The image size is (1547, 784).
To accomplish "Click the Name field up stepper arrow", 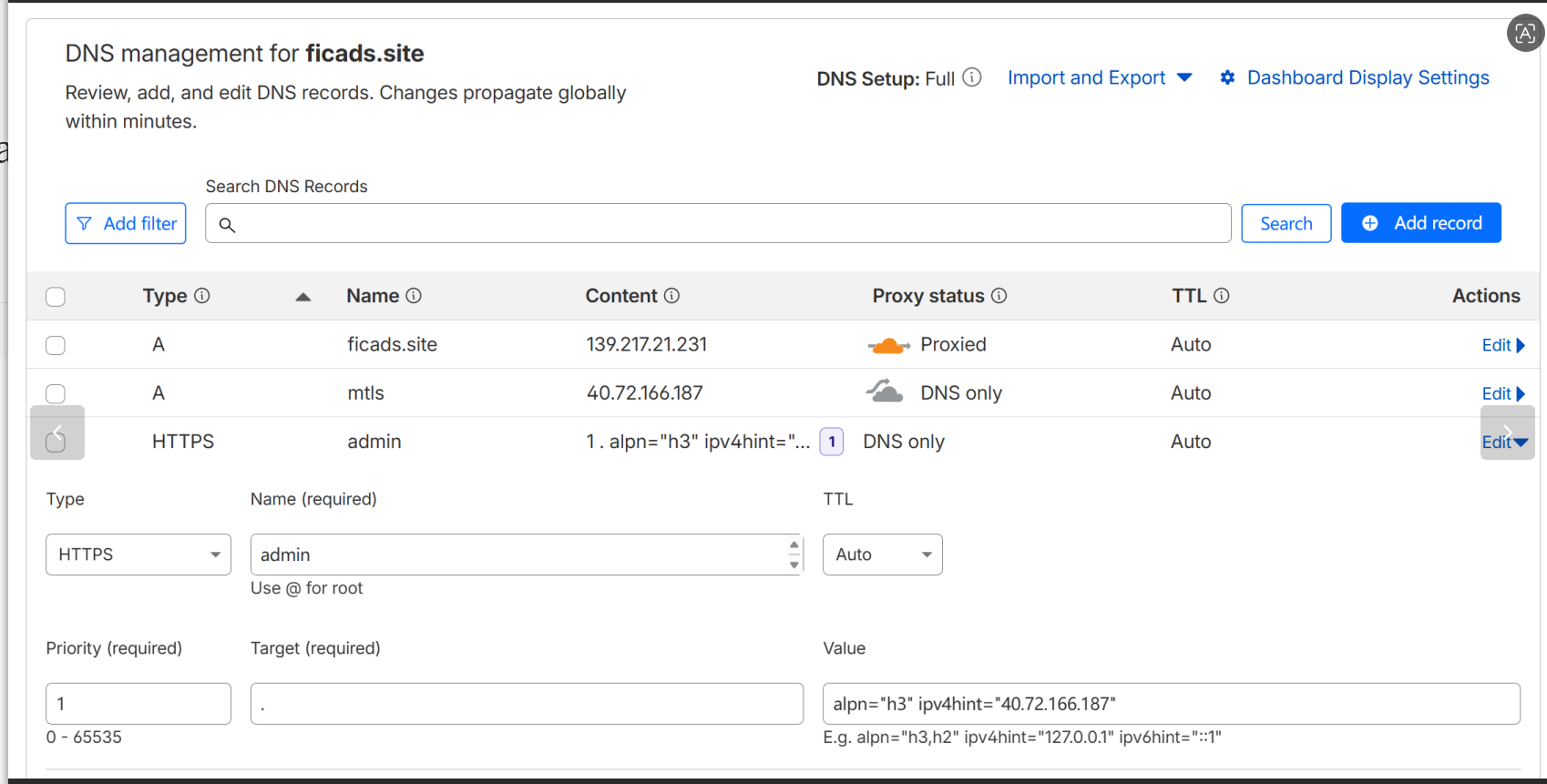I will (x=794, y=545).
